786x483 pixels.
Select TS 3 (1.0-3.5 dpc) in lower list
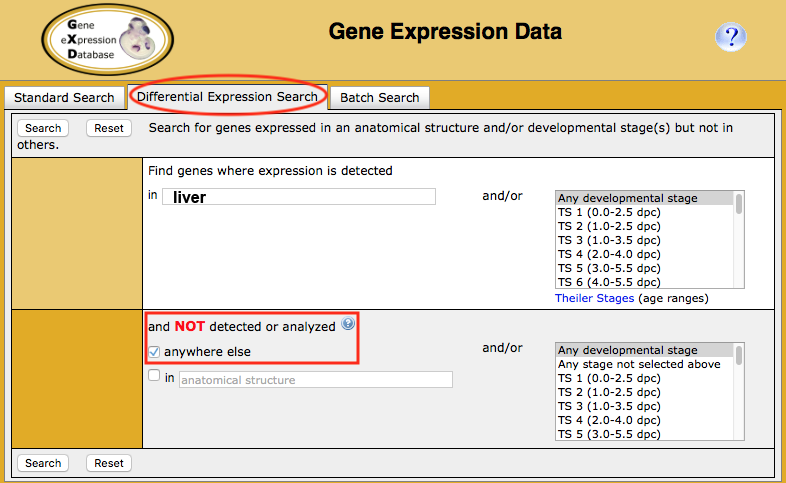tap(644, 406)
